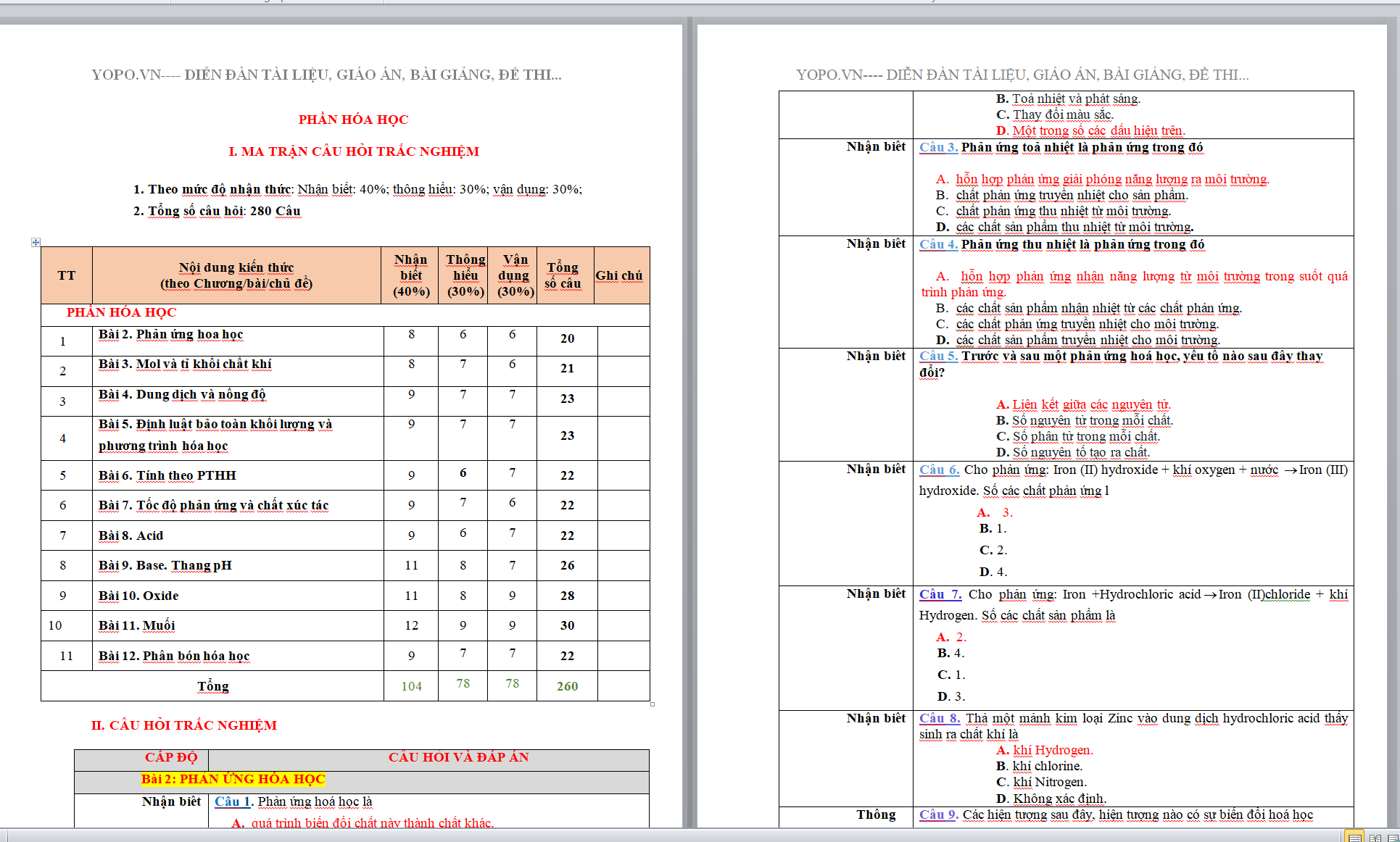Click YOPO.VN header text on the right page
1400x842 pixels.
1022,75
